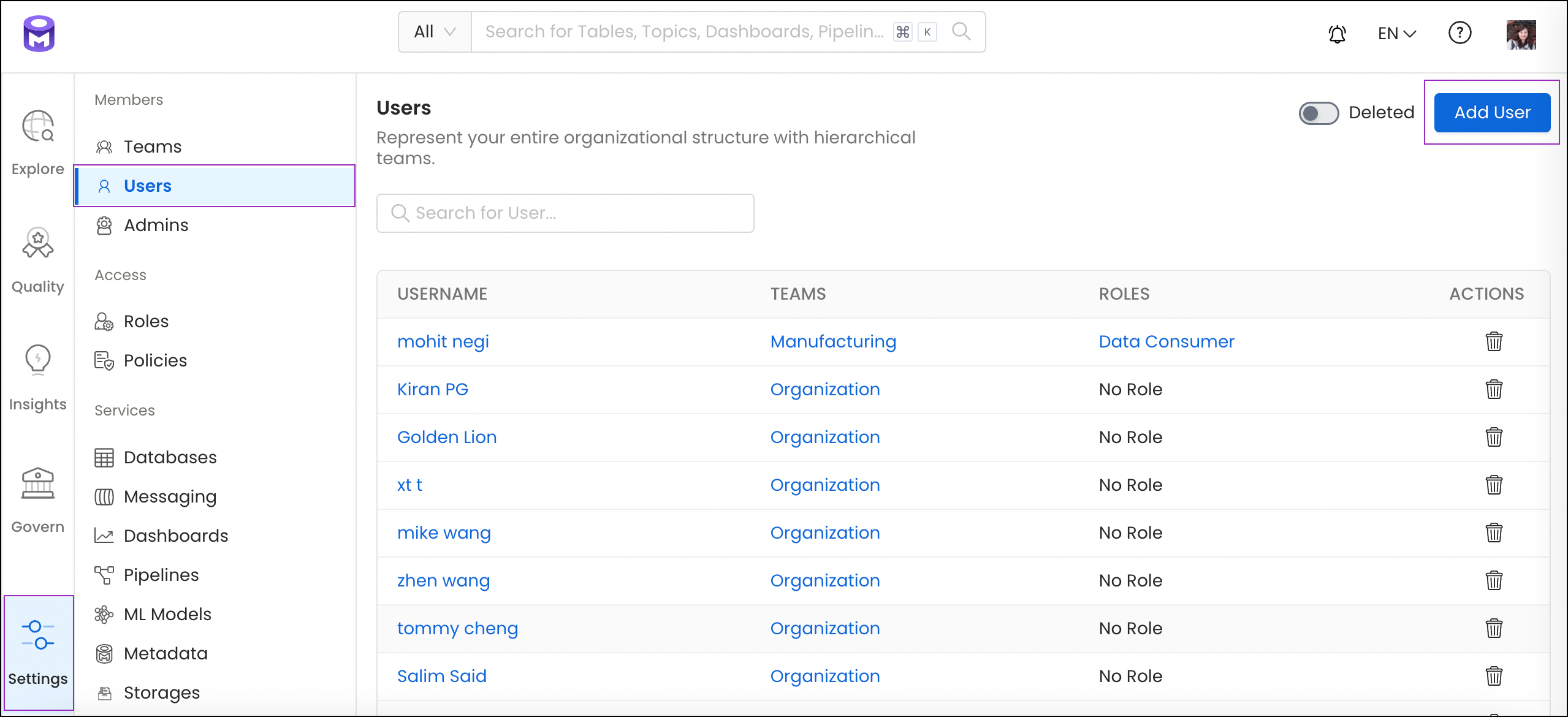Delete user xt t via trash icon
This screenshot has width=1568, height=717.
pyautogui.click(x=1494, y=485)
